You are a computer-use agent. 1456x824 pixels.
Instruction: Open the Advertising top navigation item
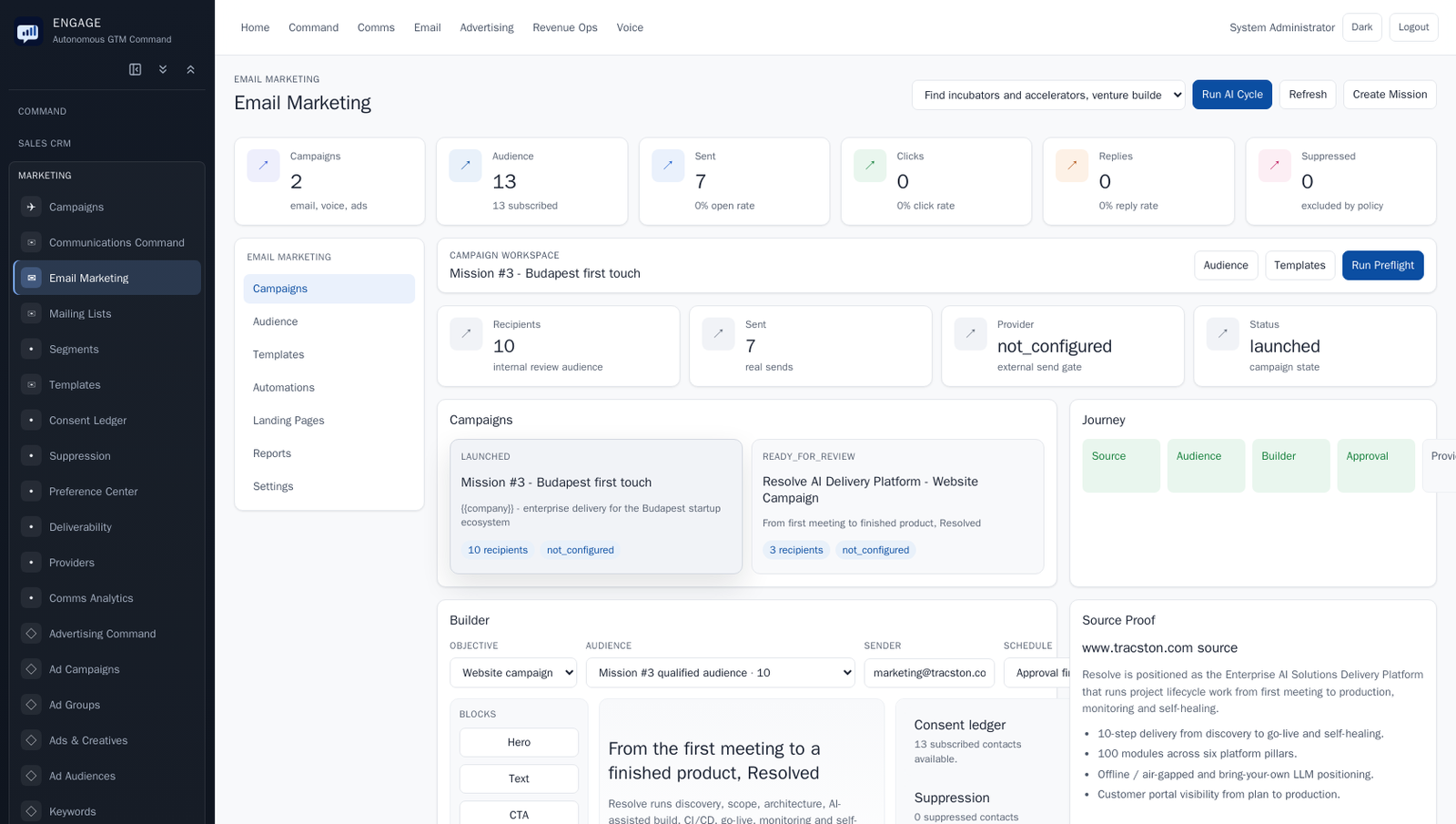pos(487,27)
